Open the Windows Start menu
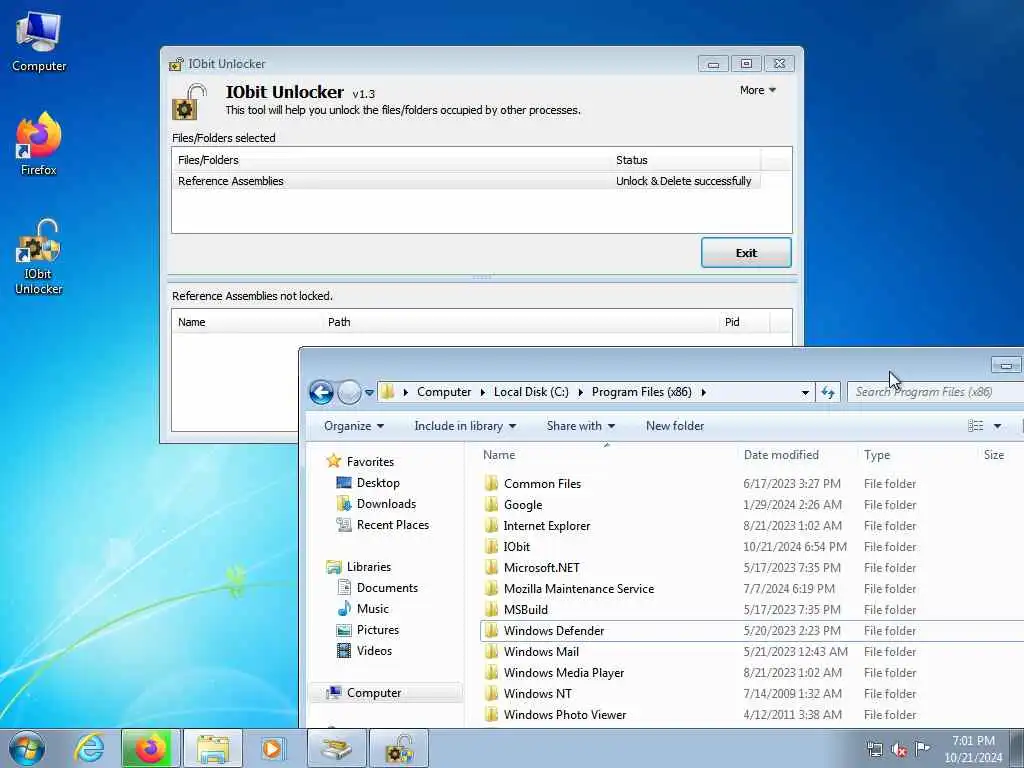This screenshot has height=768, width=1024. 26,748
